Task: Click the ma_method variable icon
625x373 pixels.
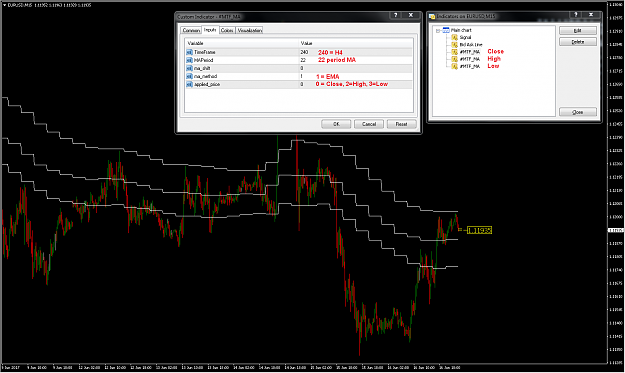Action: click(x=189, y=76)
